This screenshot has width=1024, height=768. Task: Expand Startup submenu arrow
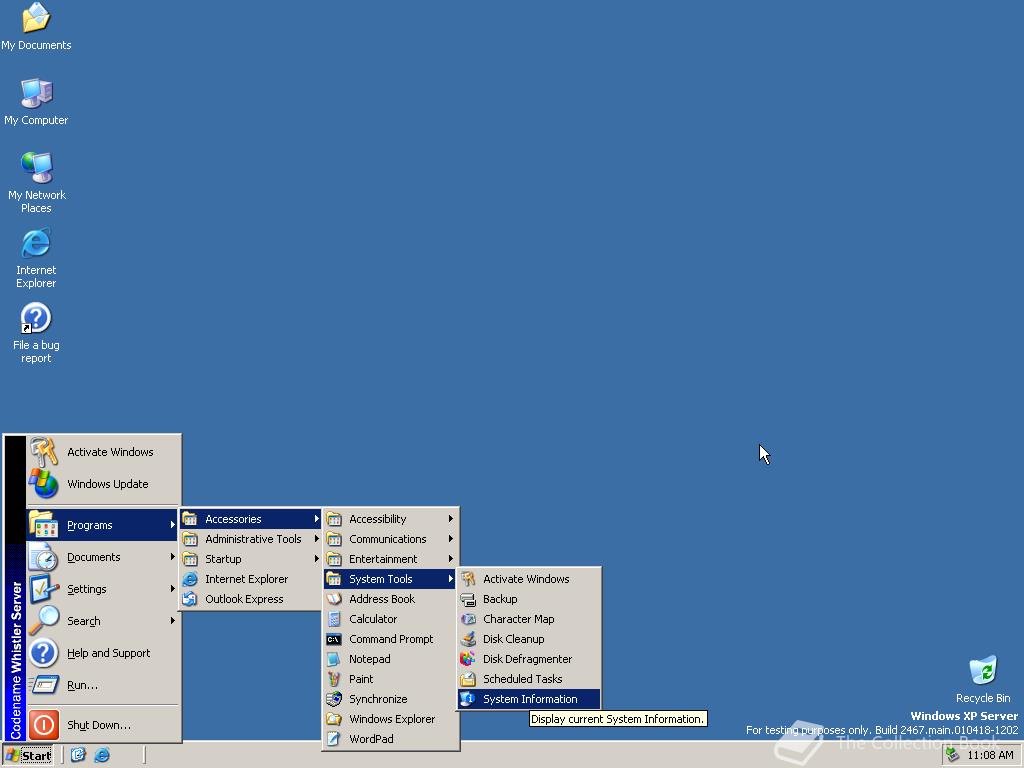(317, 559)
